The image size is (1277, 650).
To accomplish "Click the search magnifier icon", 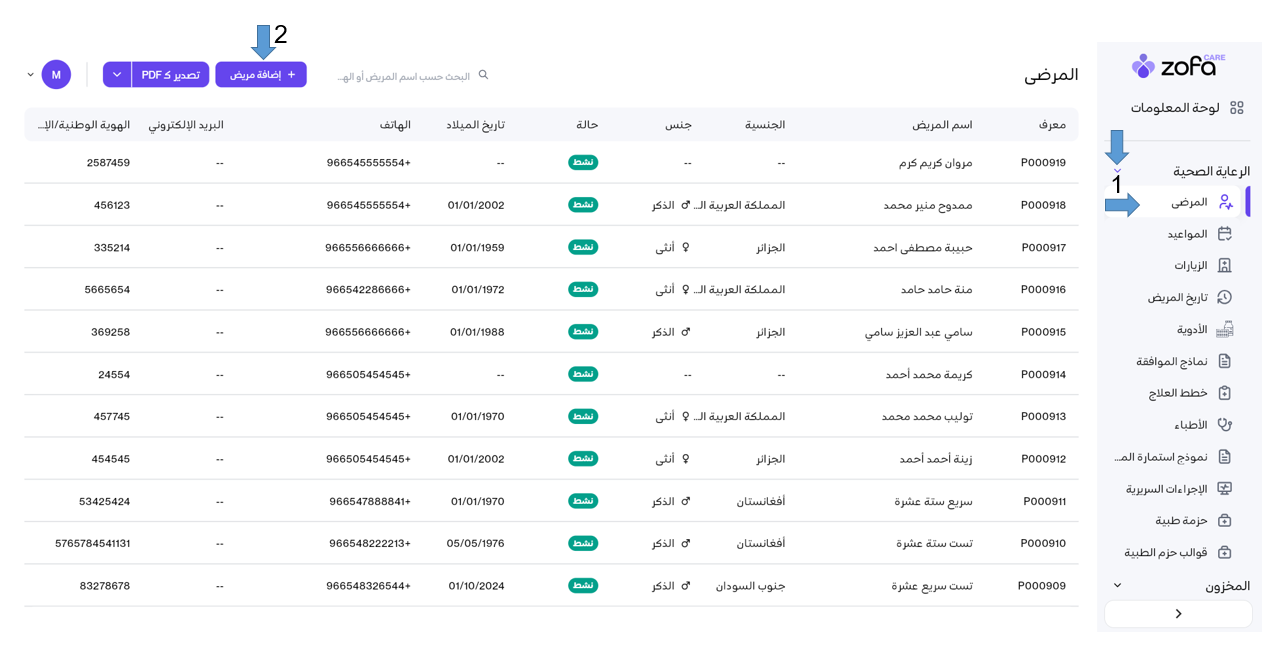I will [x=483, y=75].
